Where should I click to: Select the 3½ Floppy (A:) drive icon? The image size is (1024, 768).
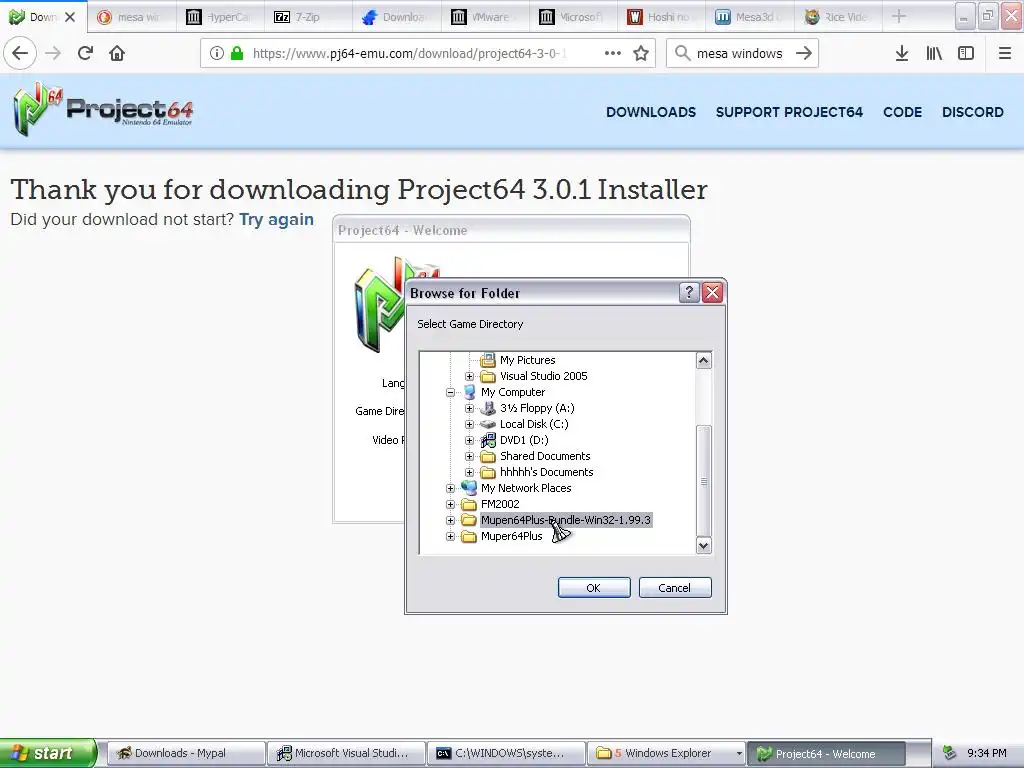[488, 408]
